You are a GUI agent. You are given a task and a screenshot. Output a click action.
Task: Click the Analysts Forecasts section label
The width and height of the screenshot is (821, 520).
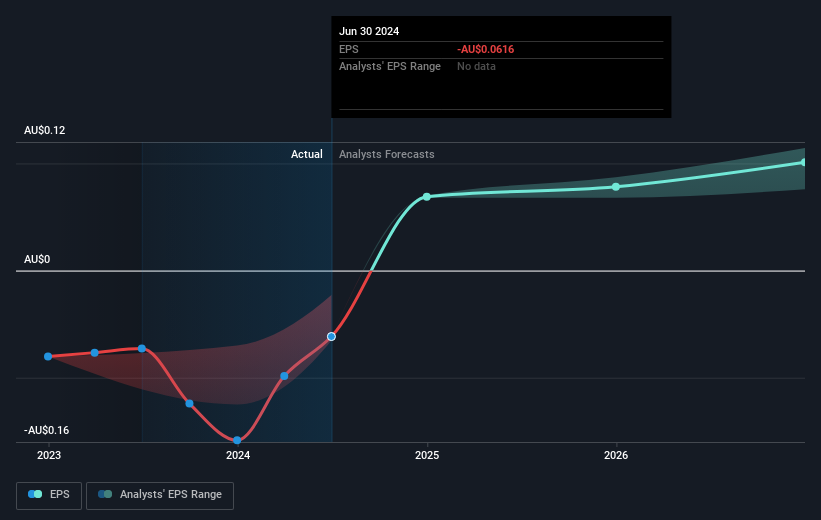386,154
